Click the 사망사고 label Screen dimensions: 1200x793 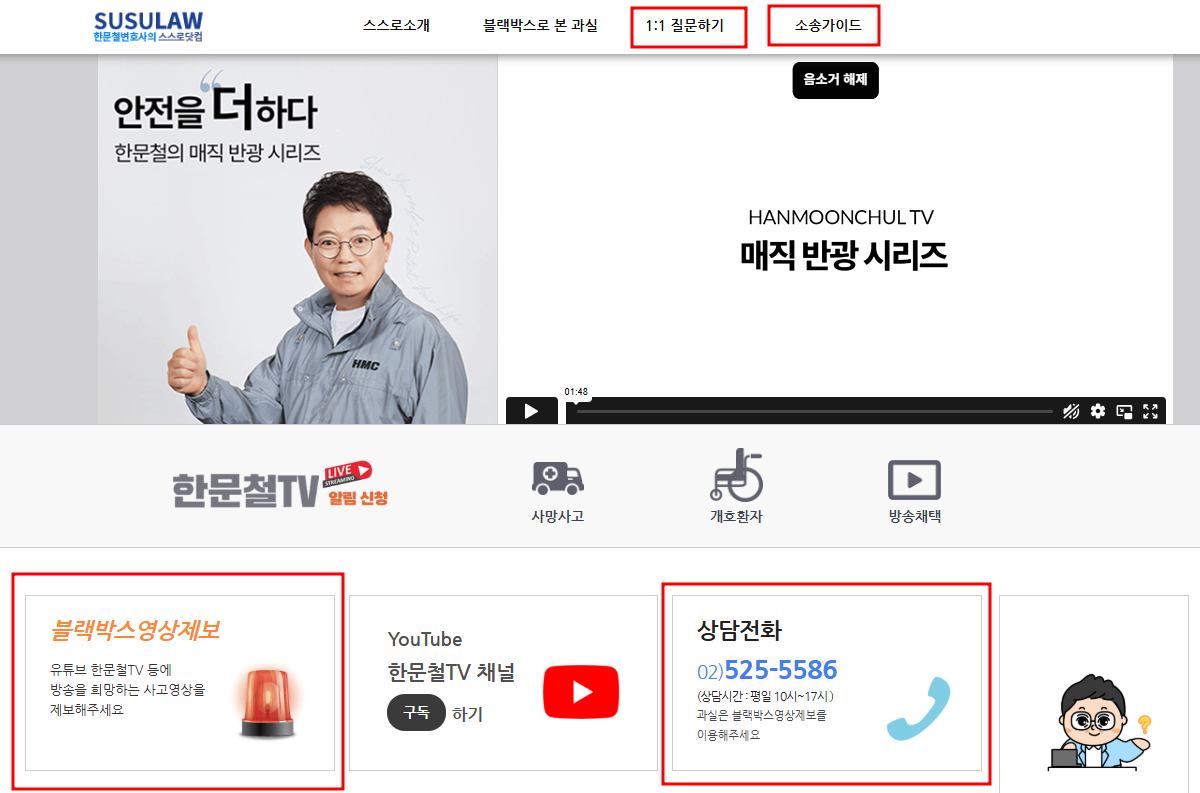pyautogui.click(x=558, y=517)
